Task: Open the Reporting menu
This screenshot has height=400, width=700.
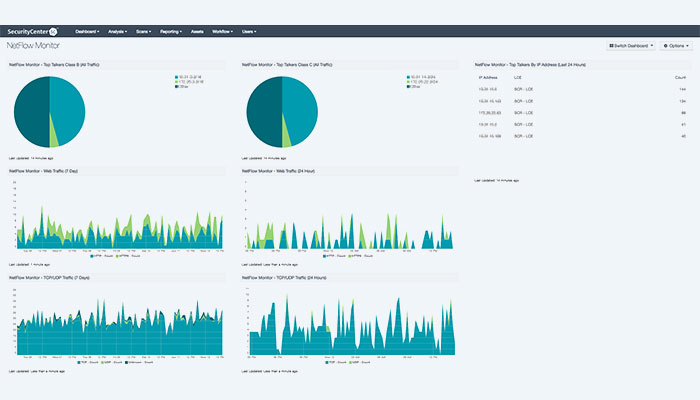Action: click(x=170, y=31)
